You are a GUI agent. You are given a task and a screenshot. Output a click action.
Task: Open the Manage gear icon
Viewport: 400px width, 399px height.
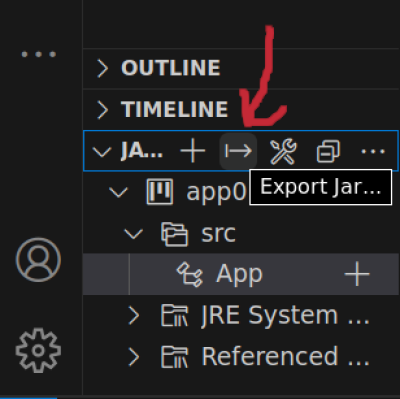38,350
